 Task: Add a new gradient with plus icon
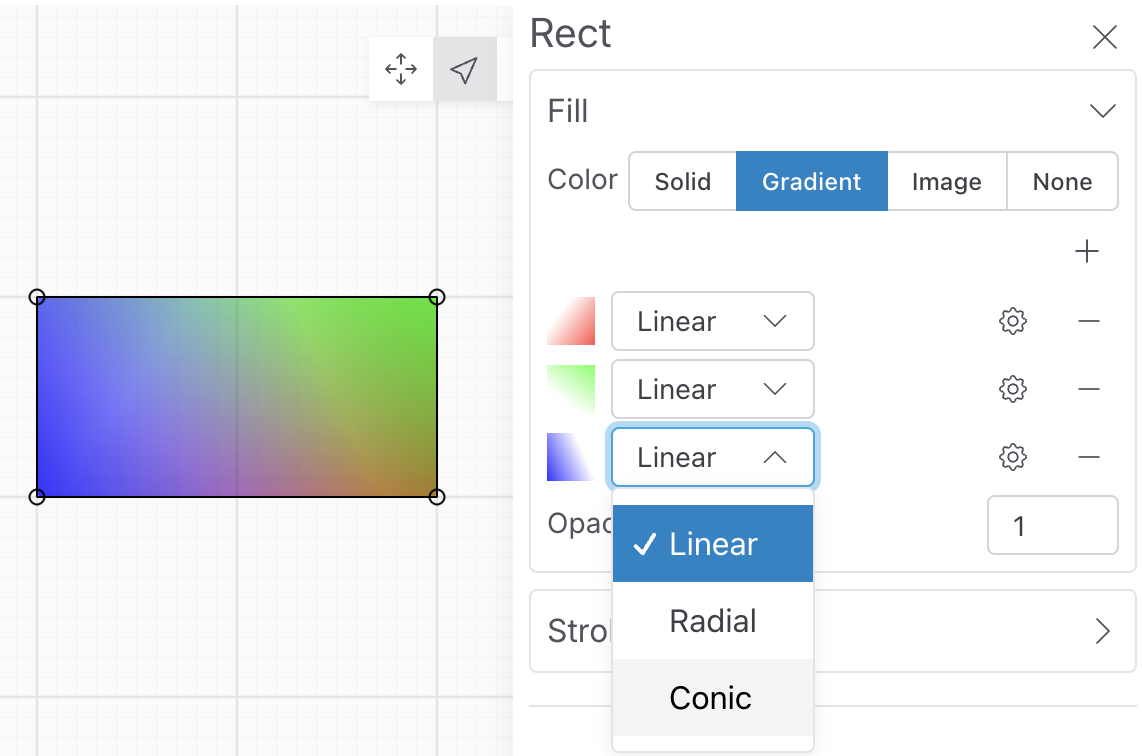point(1086,251)
